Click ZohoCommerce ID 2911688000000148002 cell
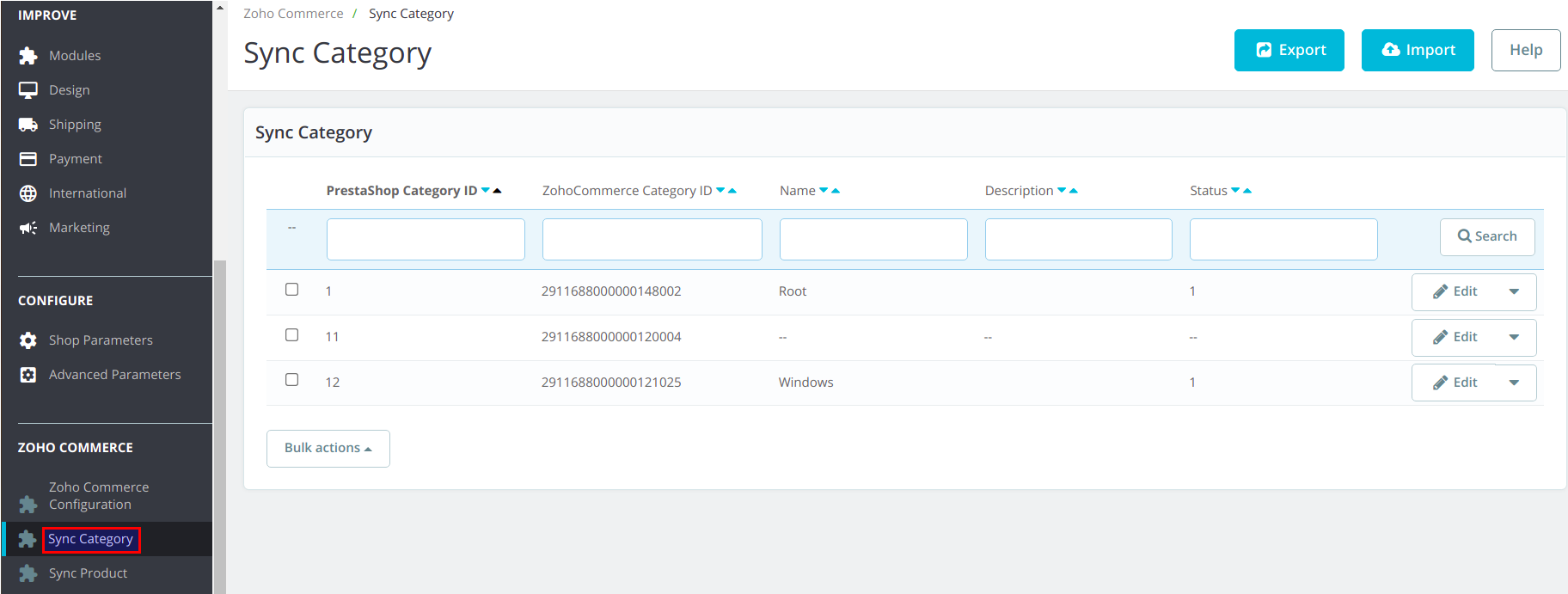1568x594 pixels. coord(611,291)
